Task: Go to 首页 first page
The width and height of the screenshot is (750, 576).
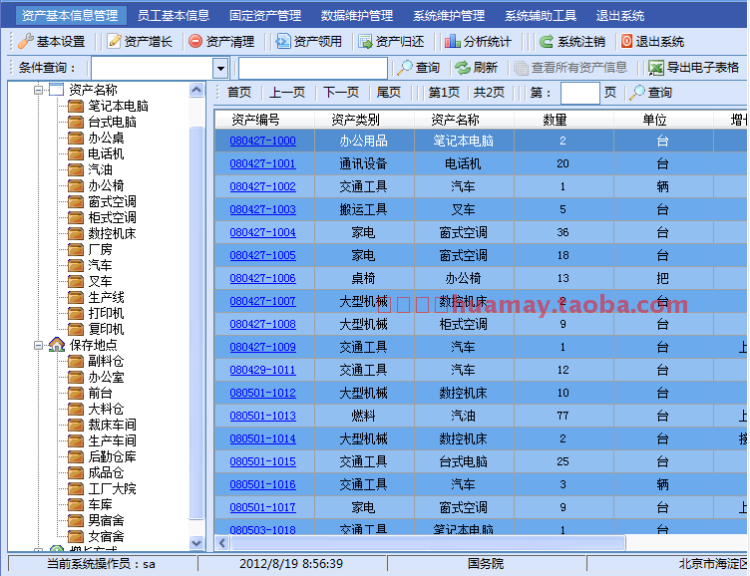Action: click(x=239, y=92)
